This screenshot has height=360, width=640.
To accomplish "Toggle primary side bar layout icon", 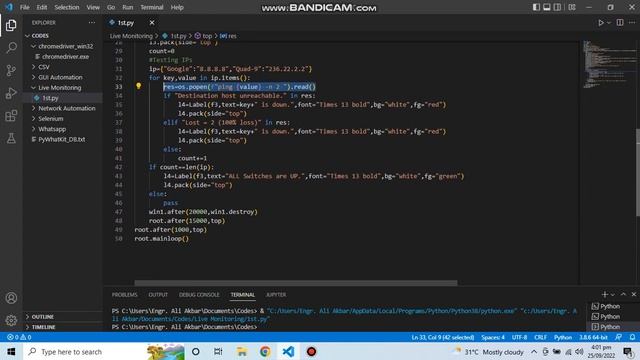I will pos(536,7).
